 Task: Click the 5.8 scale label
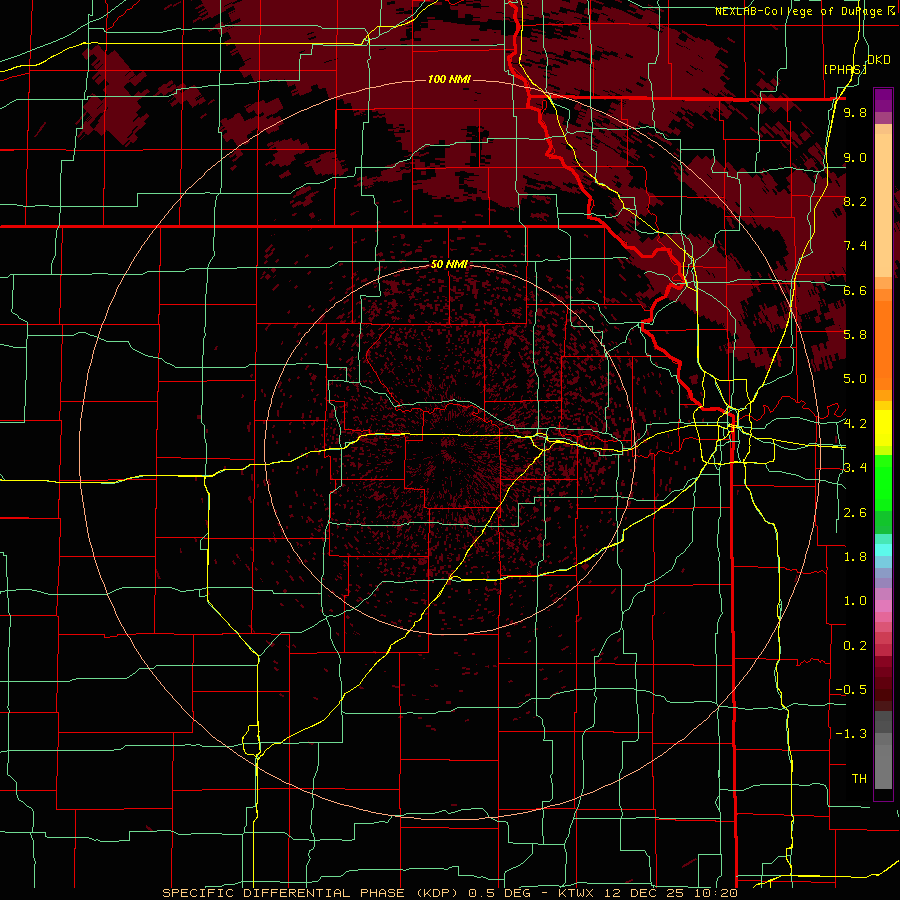855,335
